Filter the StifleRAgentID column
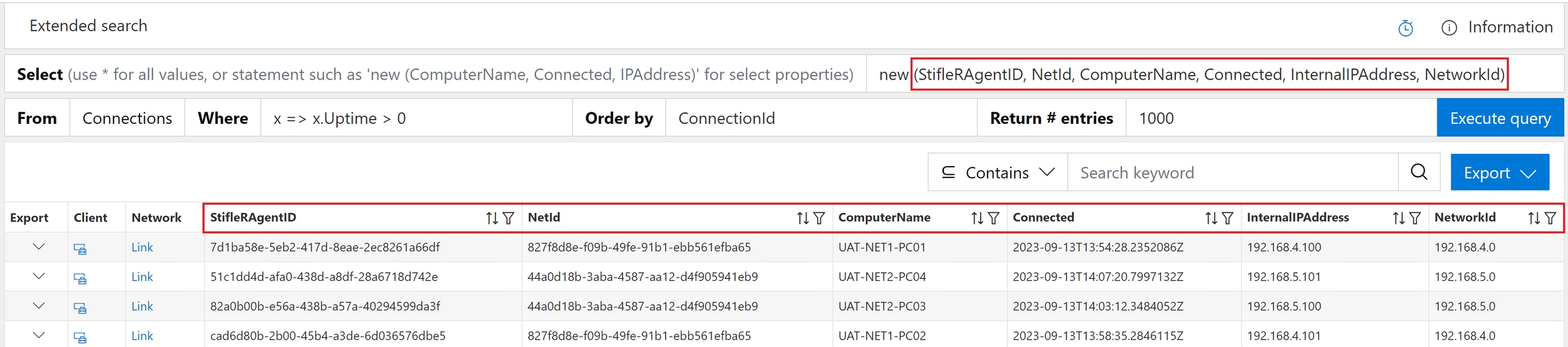The width and height of the screenshot is (1568, 347). [x=508, y=218]
